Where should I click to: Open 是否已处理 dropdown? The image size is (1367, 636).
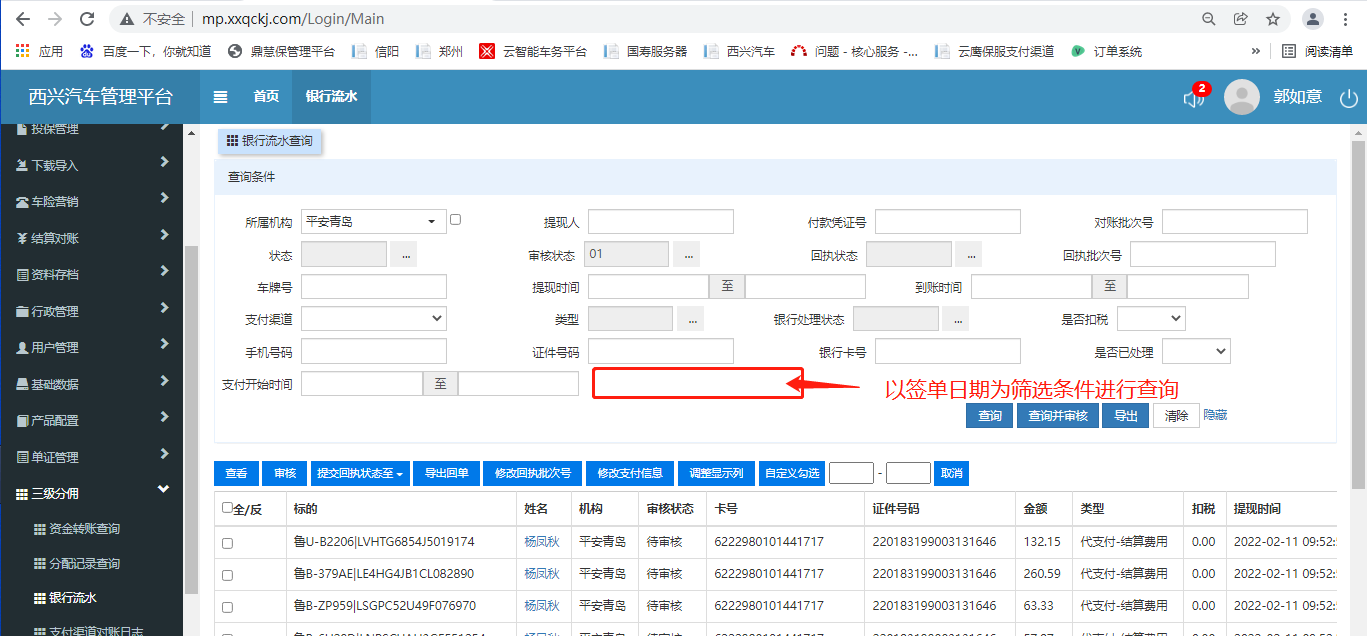1196,351
